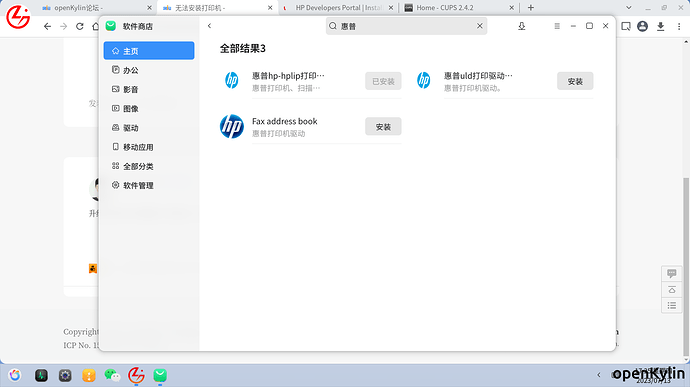The width and height of the screenshot is (690, 387).
Task: Open the 惠普hp-hplip app icon
Action: (x=231, y=81)
